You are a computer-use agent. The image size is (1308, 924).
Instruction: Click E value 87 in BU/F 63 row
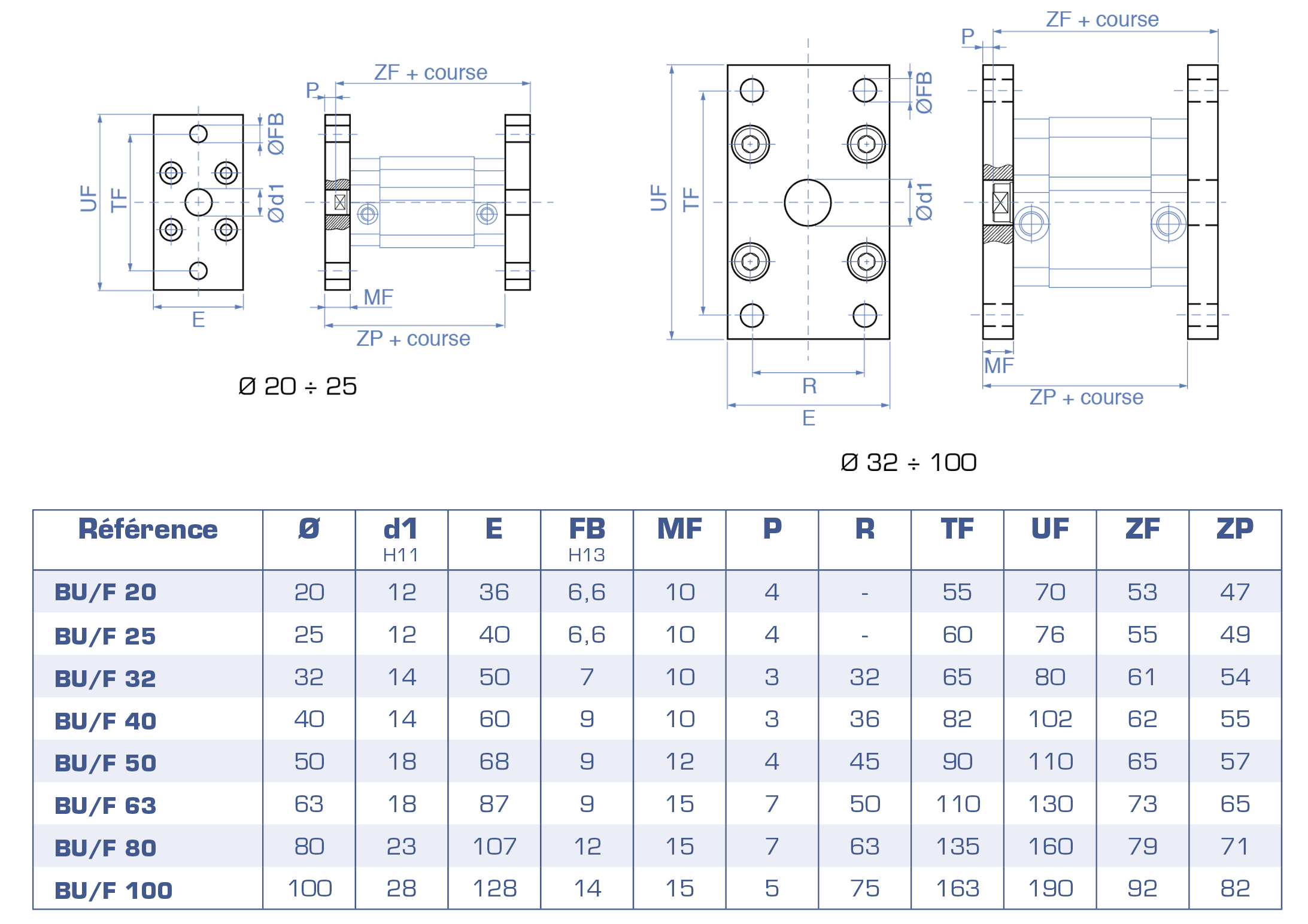[494, 804]
